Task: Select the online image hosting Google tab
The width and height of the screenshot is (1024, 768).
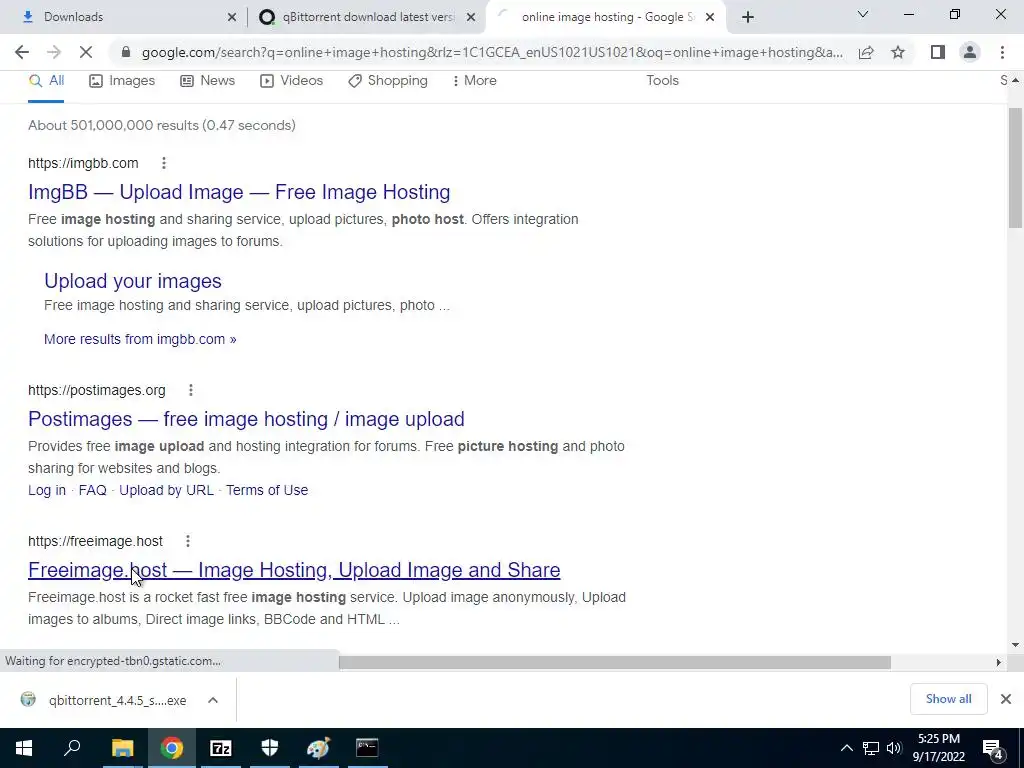Action: 605,17
